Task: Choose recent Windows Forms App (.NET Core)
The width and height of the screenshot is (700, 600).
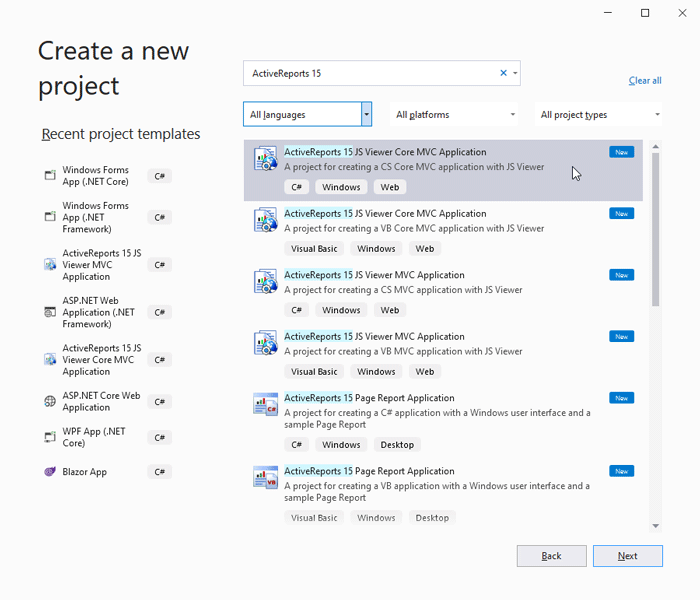Action: pyautogui.click(x=108, y=175)
